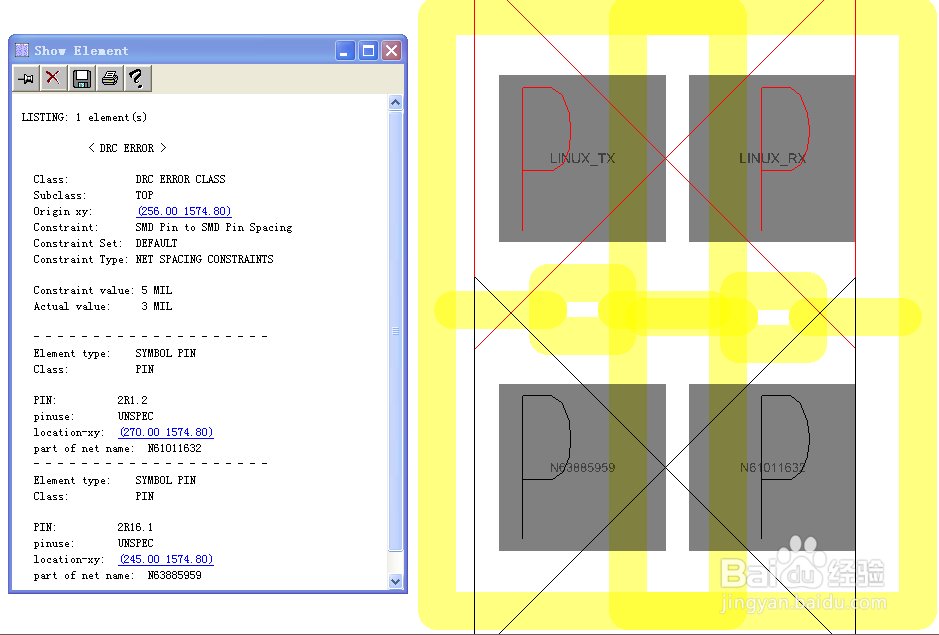Maximize the Show Element window
Viewport: 939px width, 635px height.
coord(368,51)
